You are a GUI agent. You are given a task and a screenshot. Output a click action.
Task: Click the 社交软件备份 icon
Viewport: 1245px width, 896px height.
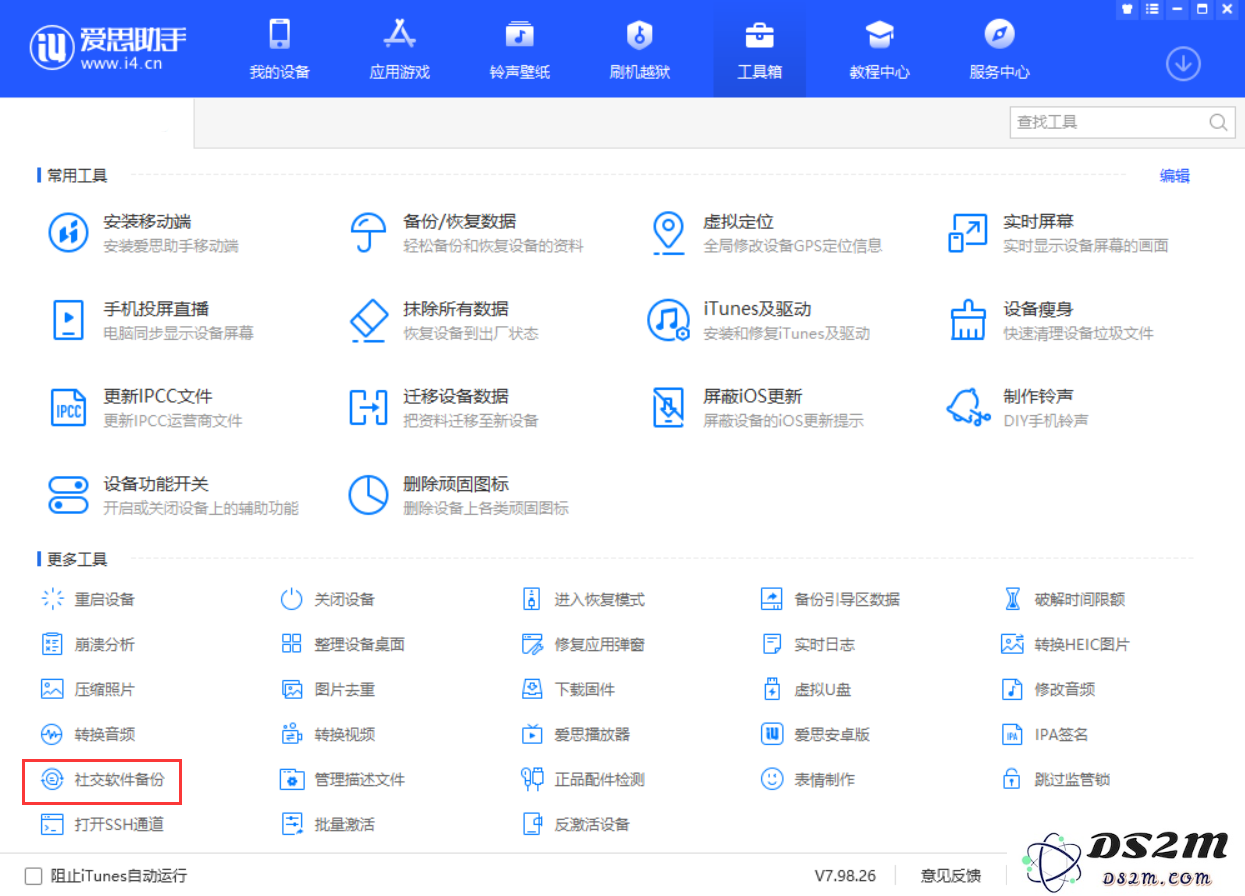pyautogui.click(x=52, y=779)
